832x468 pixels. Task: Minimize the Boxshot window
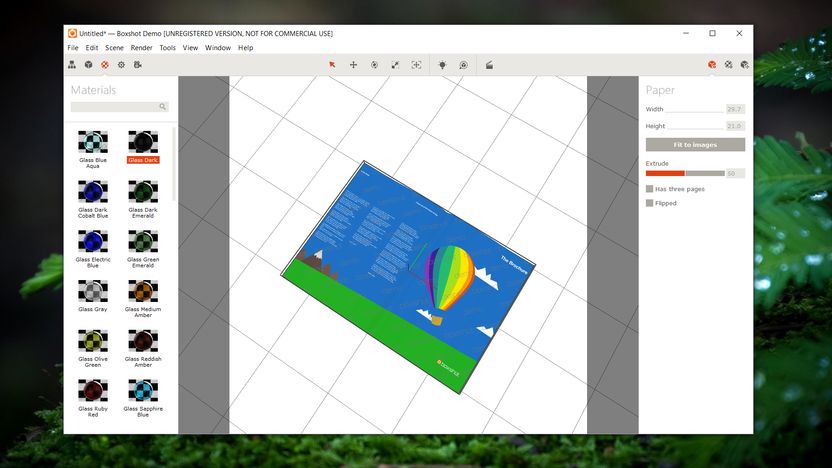pos(686,33)
